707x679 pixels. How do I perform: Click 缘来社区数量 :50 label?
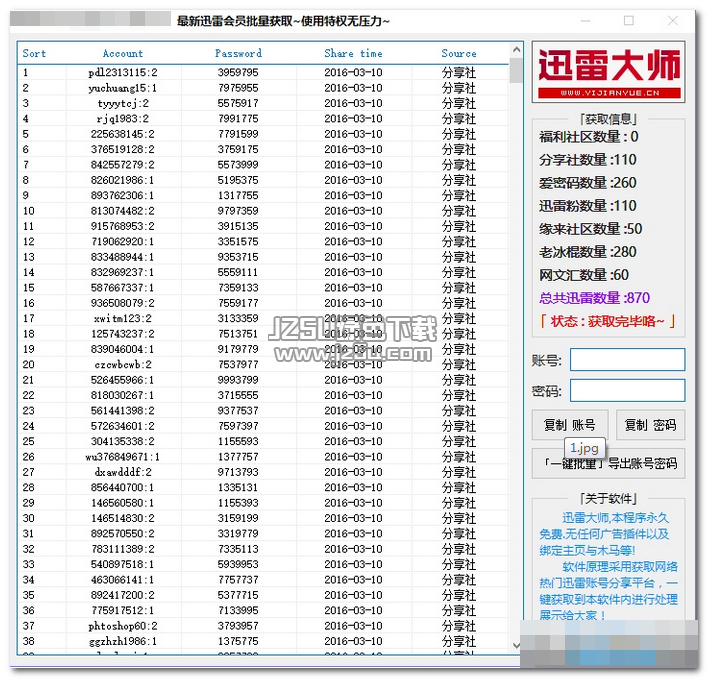(591, 229)
